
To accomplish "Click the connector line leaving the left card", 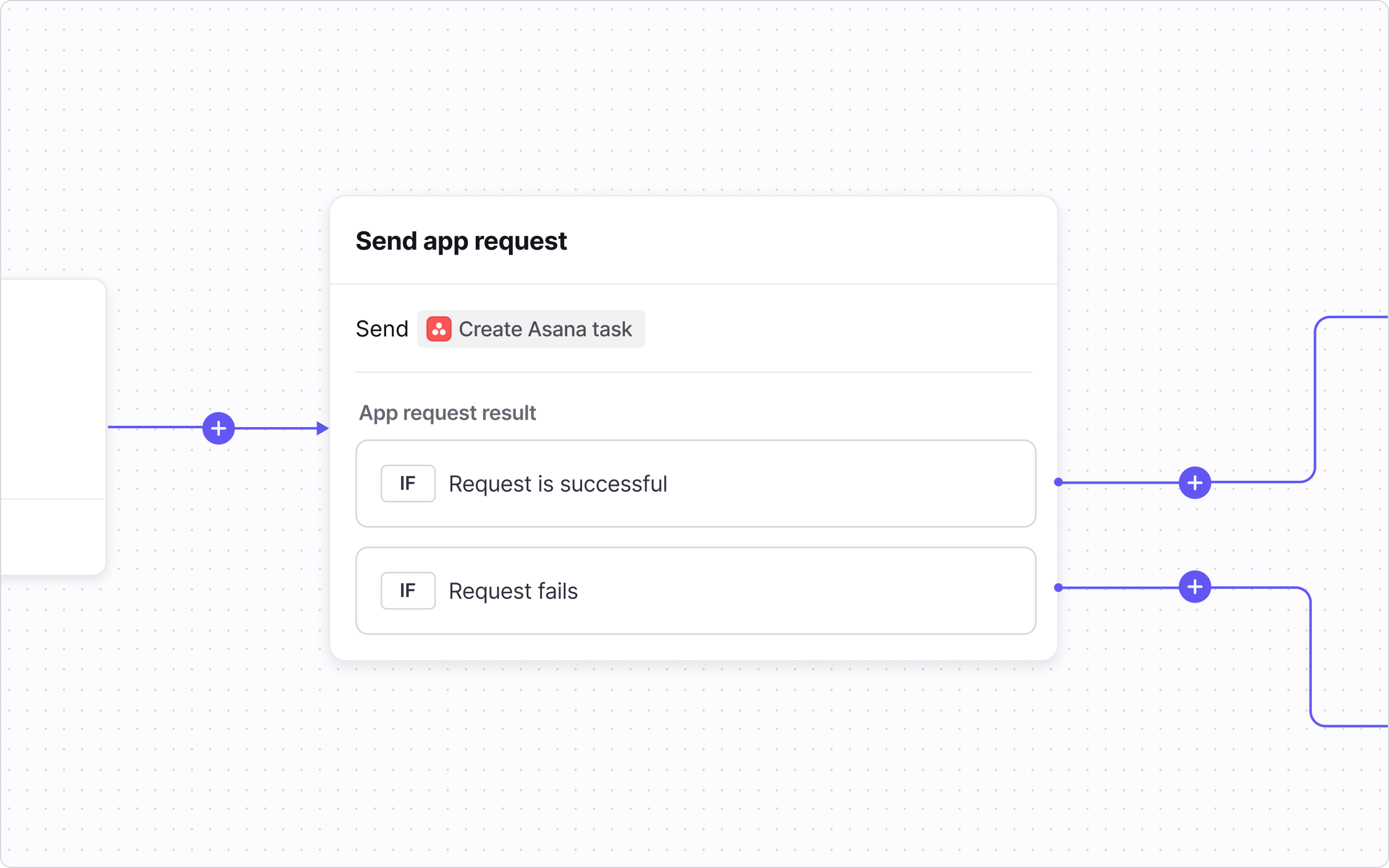I will click(154, 427).
